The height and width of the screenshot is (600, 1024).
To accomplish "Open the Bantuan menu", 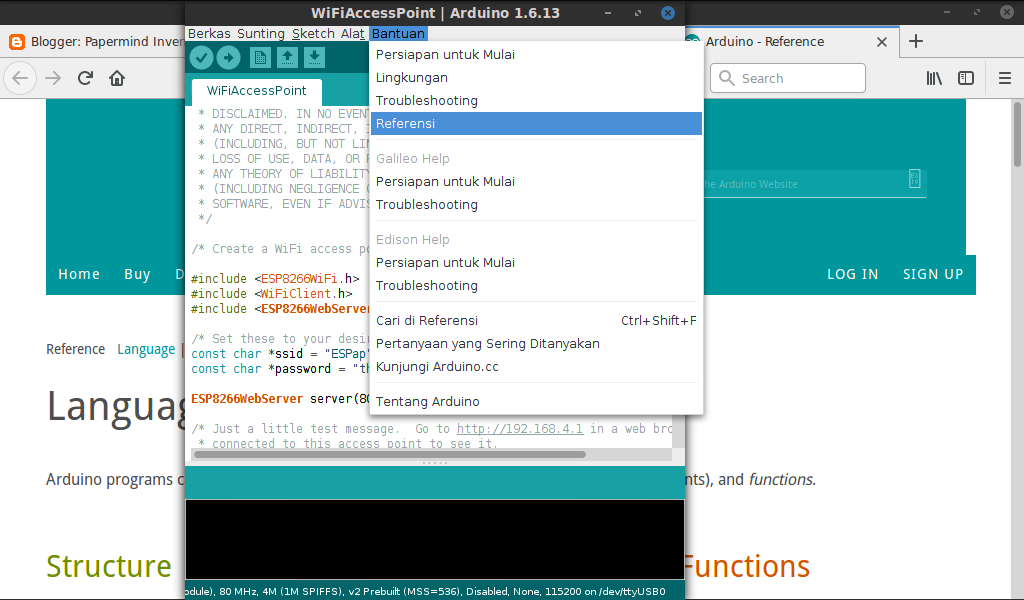I will coord(398,33).
